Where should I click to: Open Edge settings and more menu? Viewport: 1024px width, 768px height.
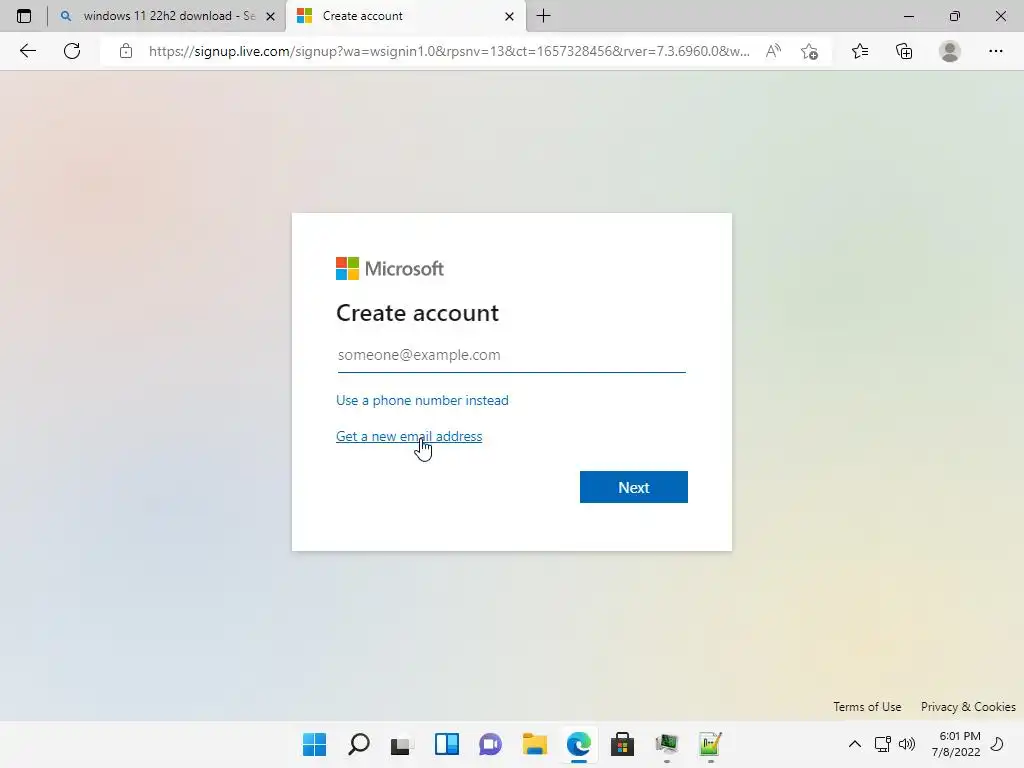click(995, 51)
